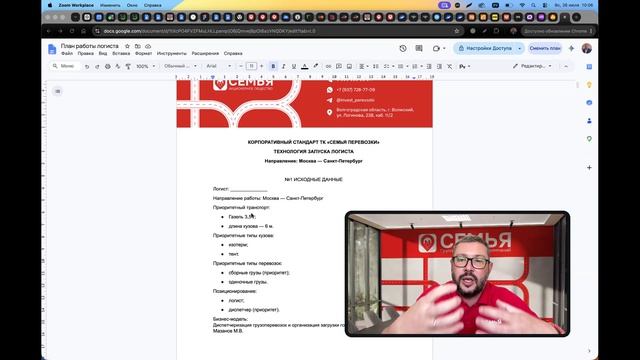Add a comment from the toolbar

coord(339,66)
